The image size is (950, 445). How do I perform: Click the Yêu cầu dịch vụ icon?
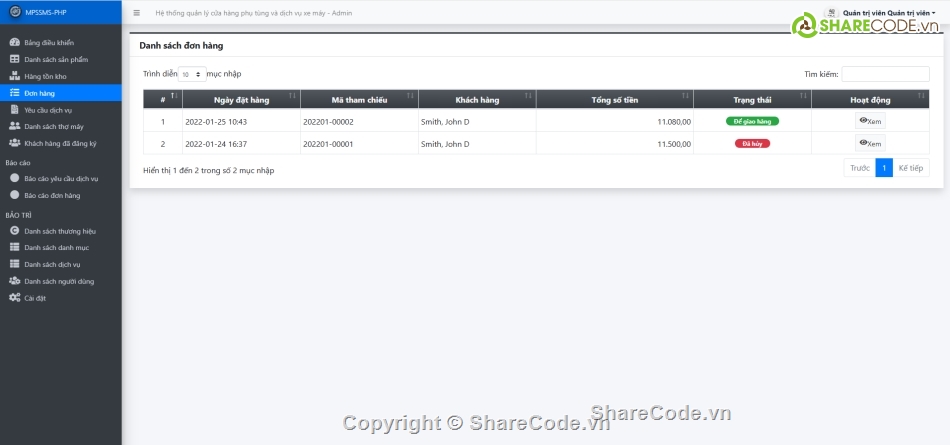tap(14, 110)
